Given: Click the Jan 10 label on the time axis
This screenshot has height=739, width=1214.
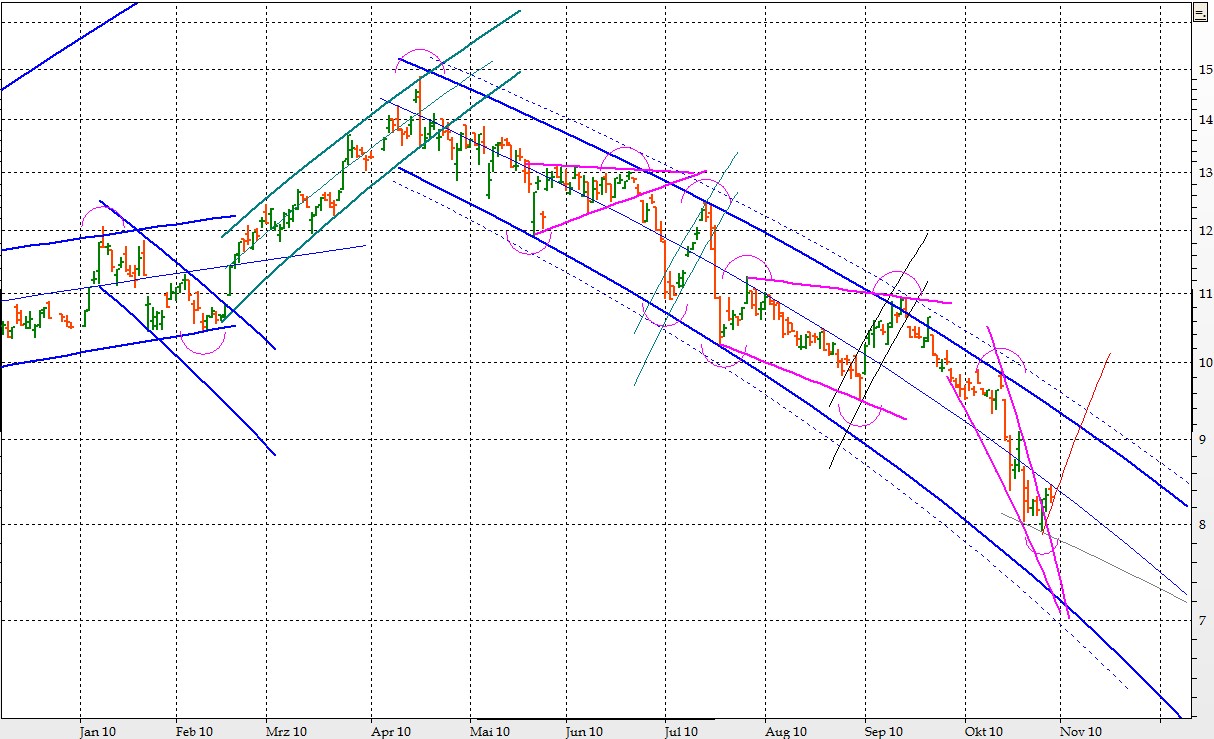Looking at the screenshot, I should point(96,732).
